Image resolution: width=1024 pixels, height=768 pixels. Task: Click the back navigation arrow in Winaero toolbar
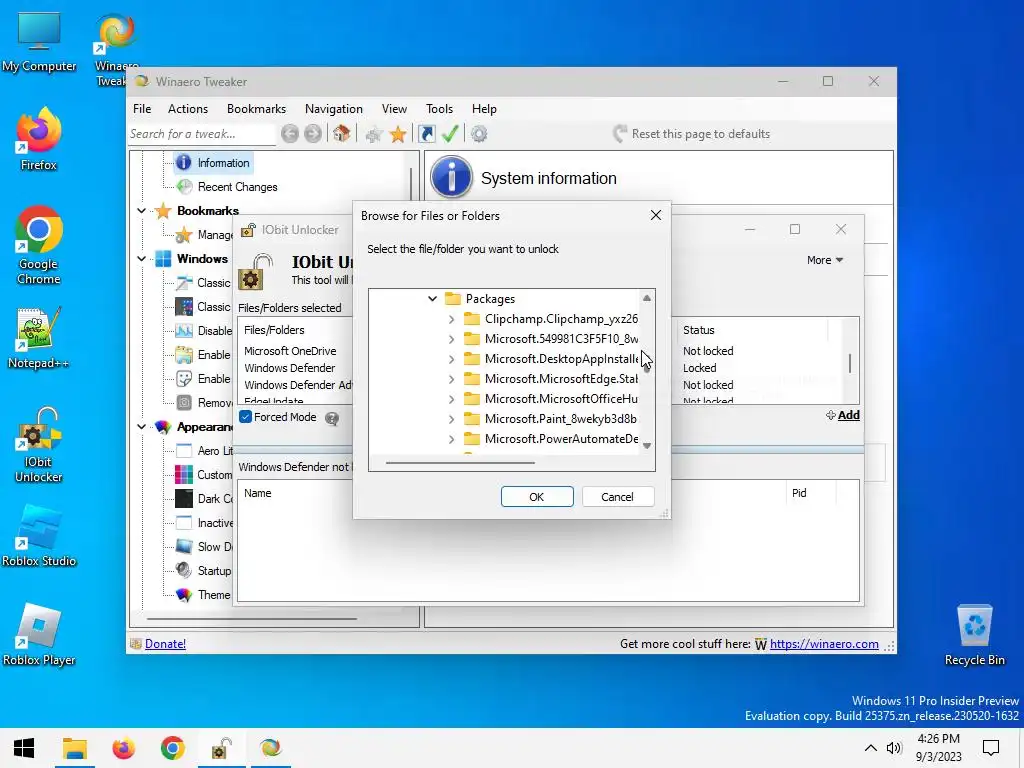coord(290,134)
